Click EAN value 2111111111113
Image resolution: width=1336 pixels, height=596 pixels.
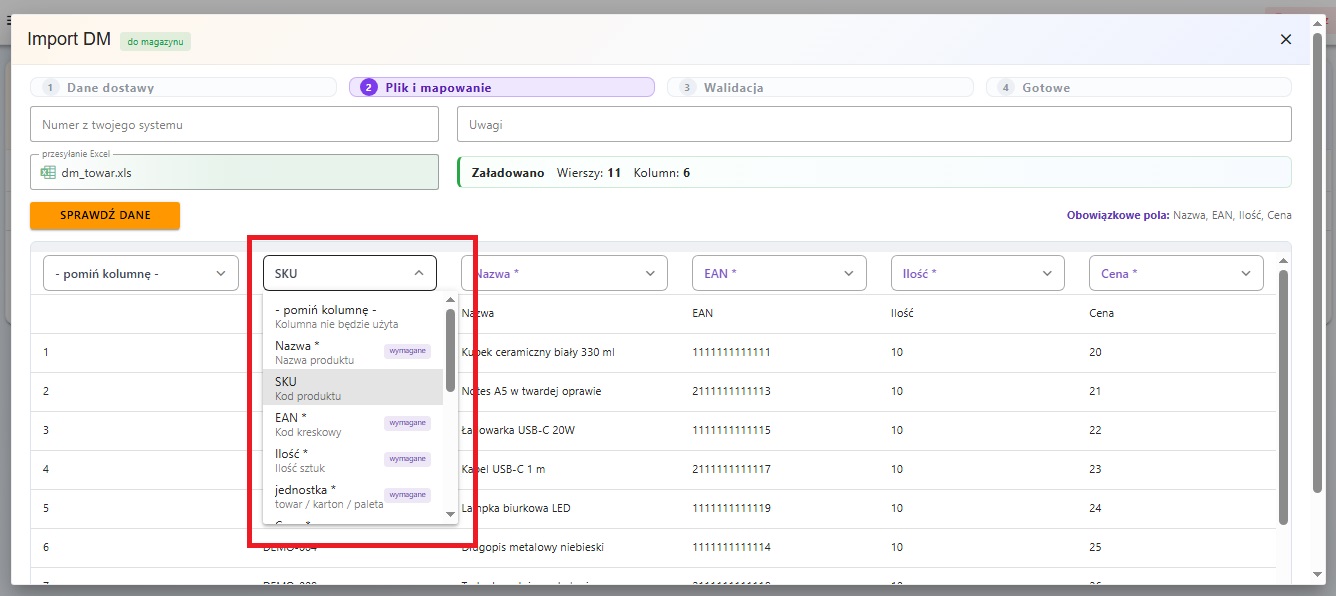pyautogui.click(x=731, y=391)
